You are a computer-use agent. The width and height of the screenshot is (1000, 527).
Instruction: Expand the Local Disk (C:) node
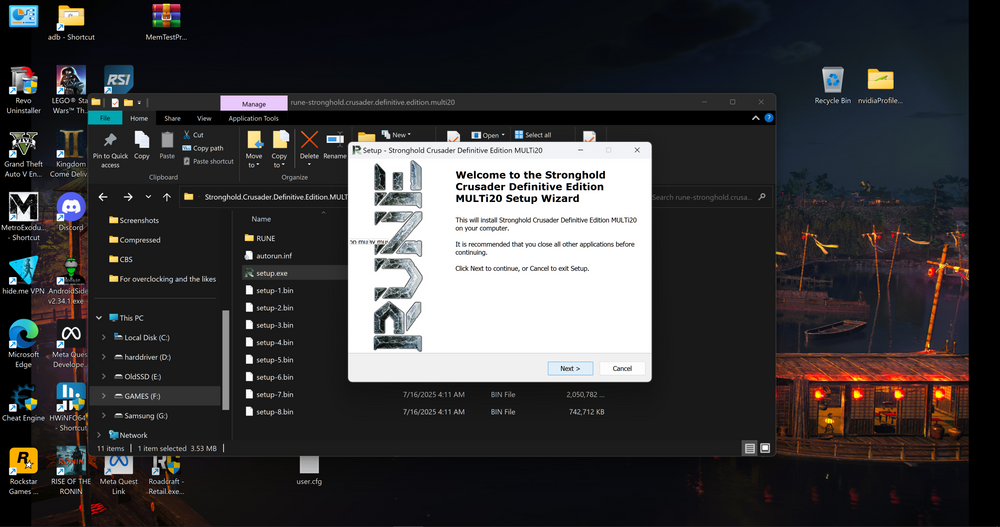(104, 338)
